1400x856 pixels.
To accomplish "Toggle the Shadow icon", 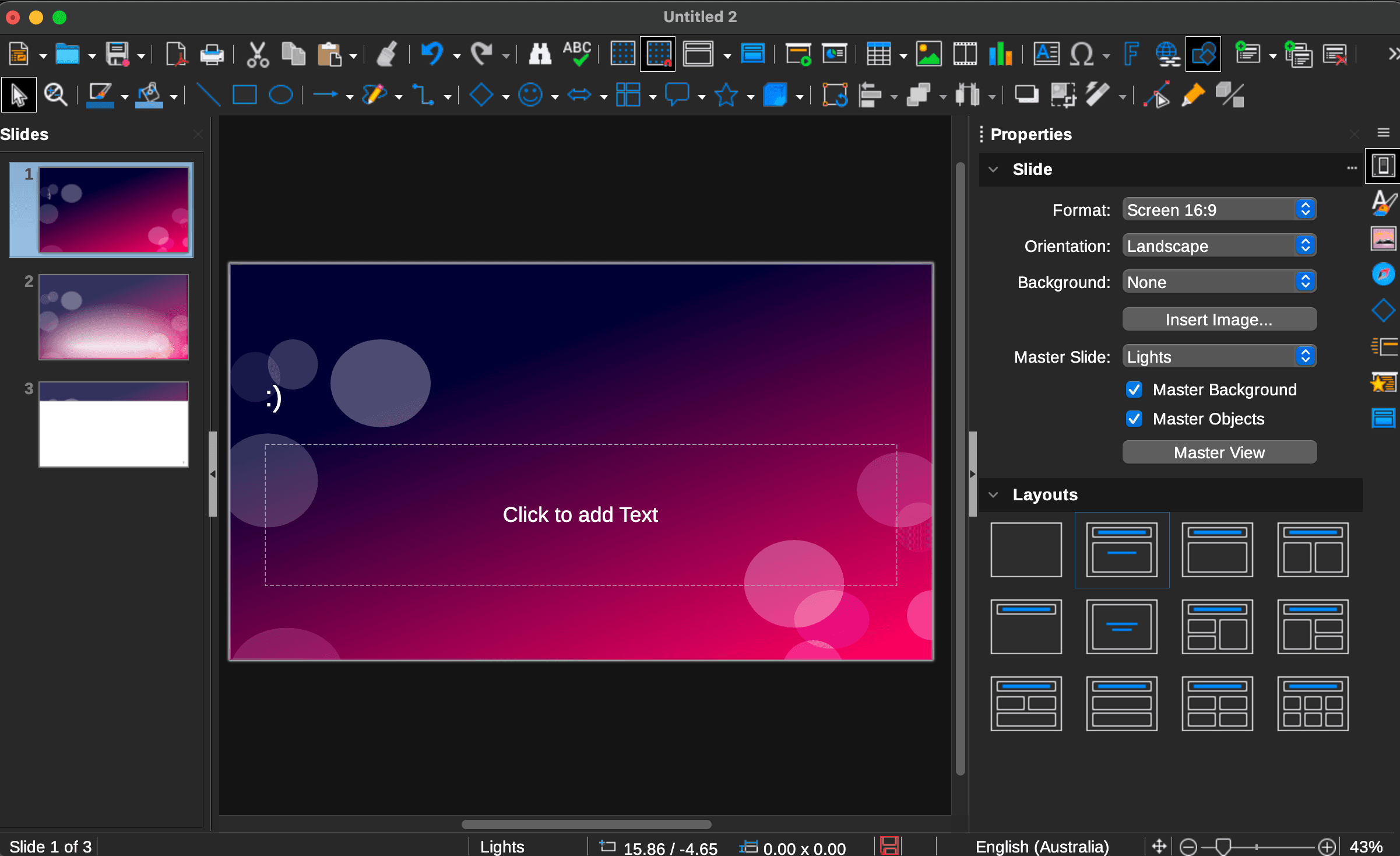I will click(x=1027, y=95).
